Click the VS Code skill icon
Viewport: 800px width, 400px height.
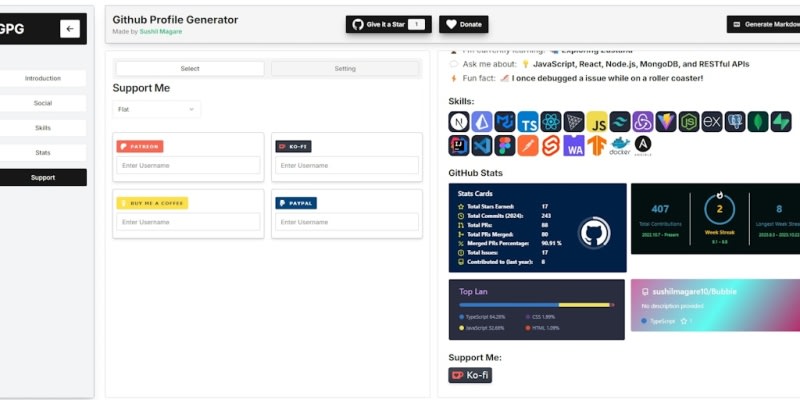point(482,145)
